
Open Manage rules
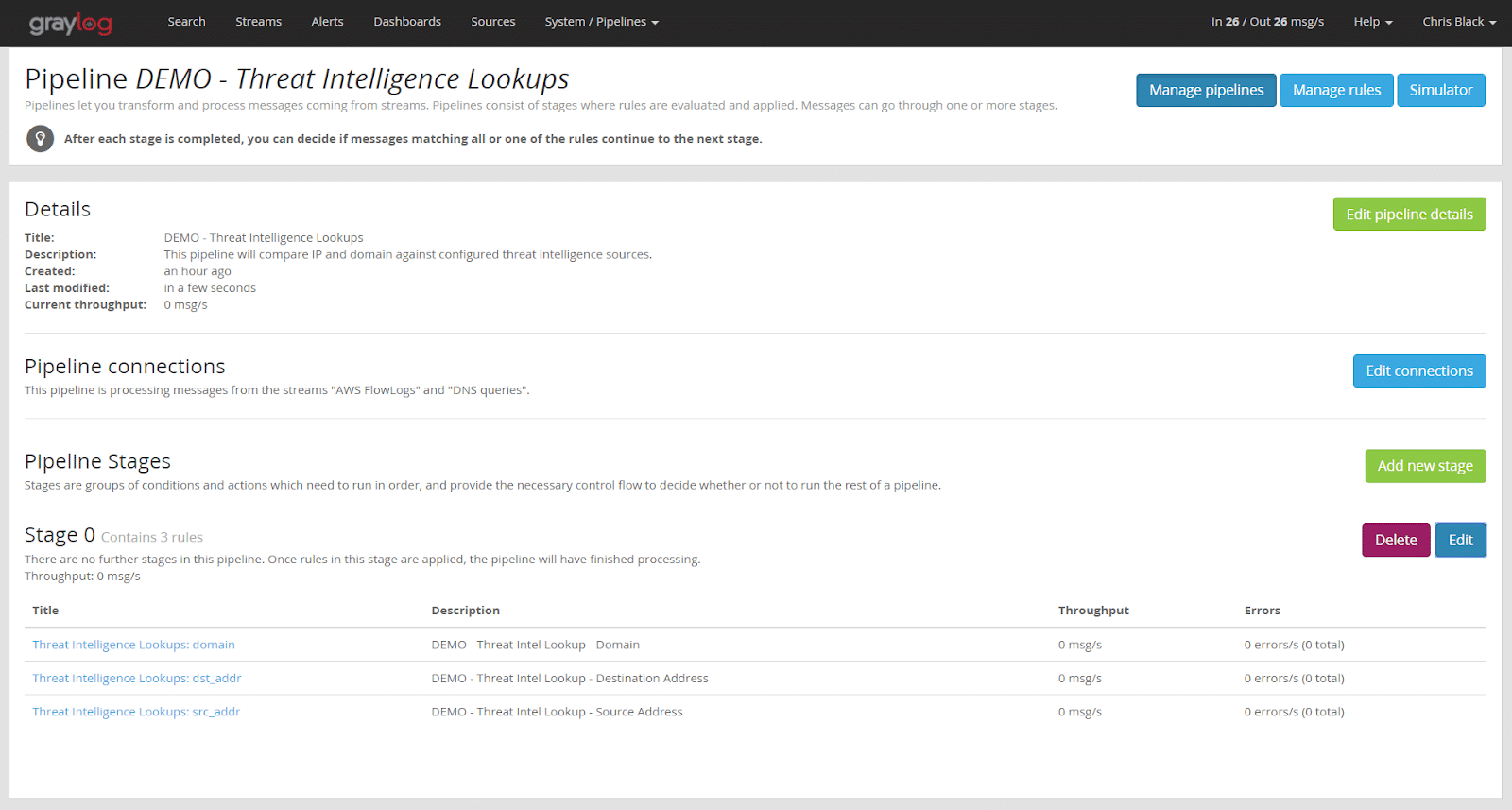point(1336,91)
